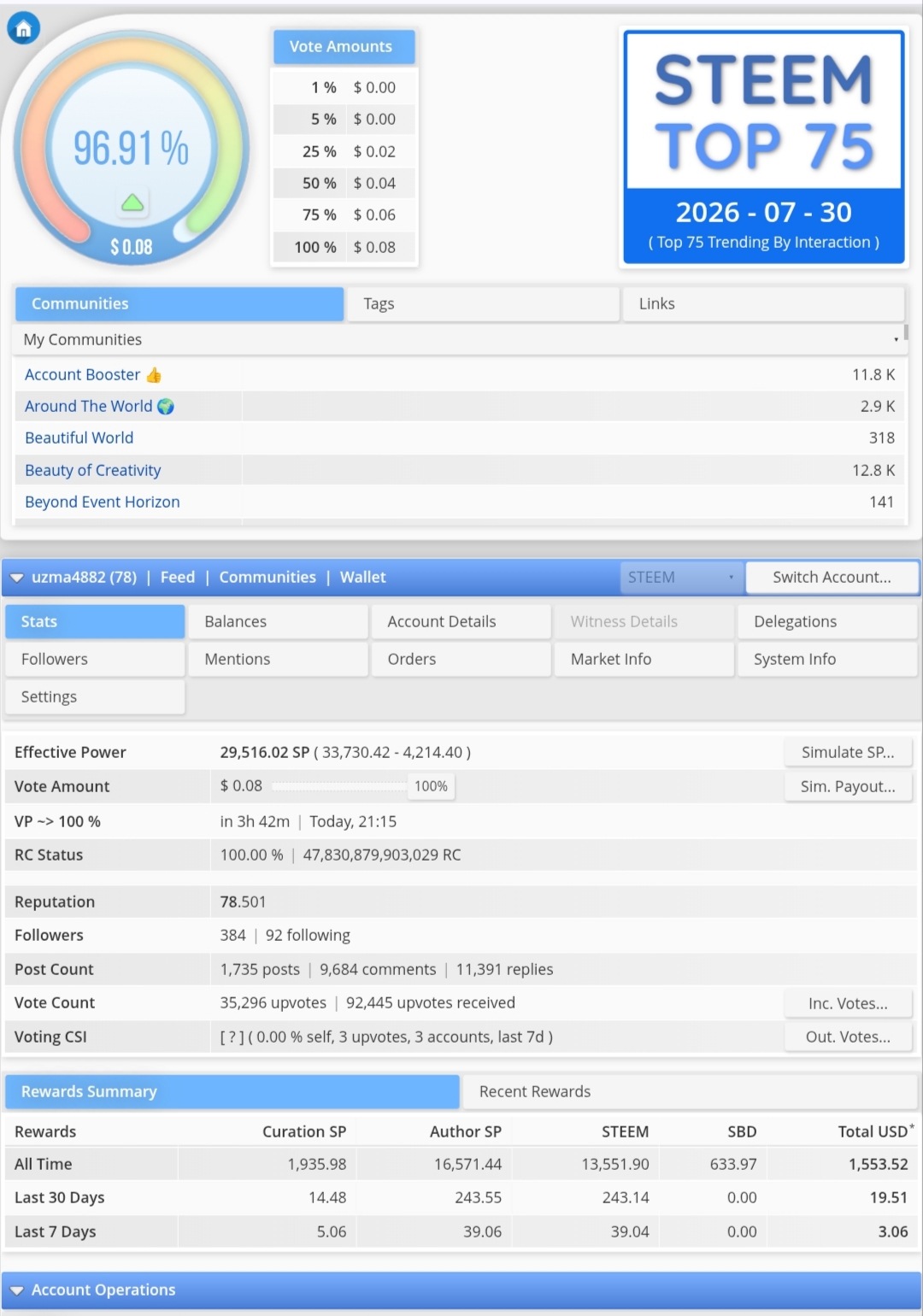Click the 100% vote weight box

point(432,786)
